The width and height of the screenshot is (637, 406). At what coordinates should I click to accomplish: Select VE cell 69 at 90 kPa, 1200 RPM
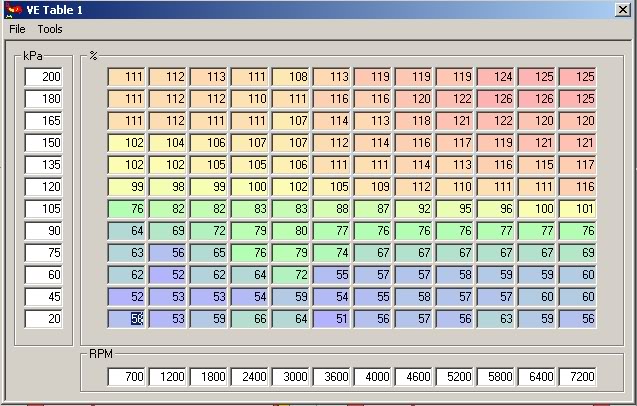coord(167,230)
